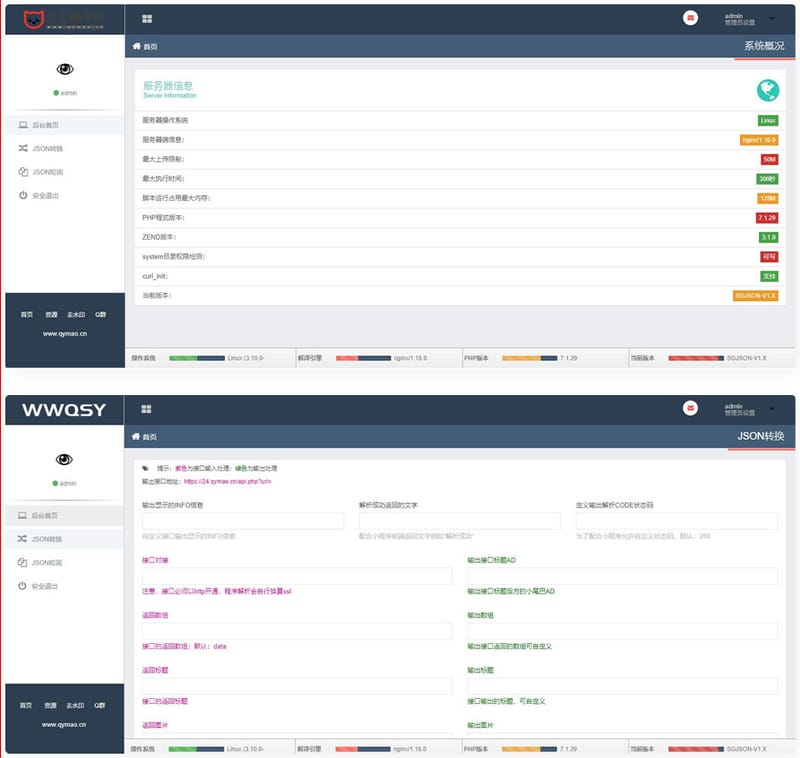Viewport: 800px width, 758px height.
Task: Click the tag icon before the 提示 hint text
Action: (146, 467)
